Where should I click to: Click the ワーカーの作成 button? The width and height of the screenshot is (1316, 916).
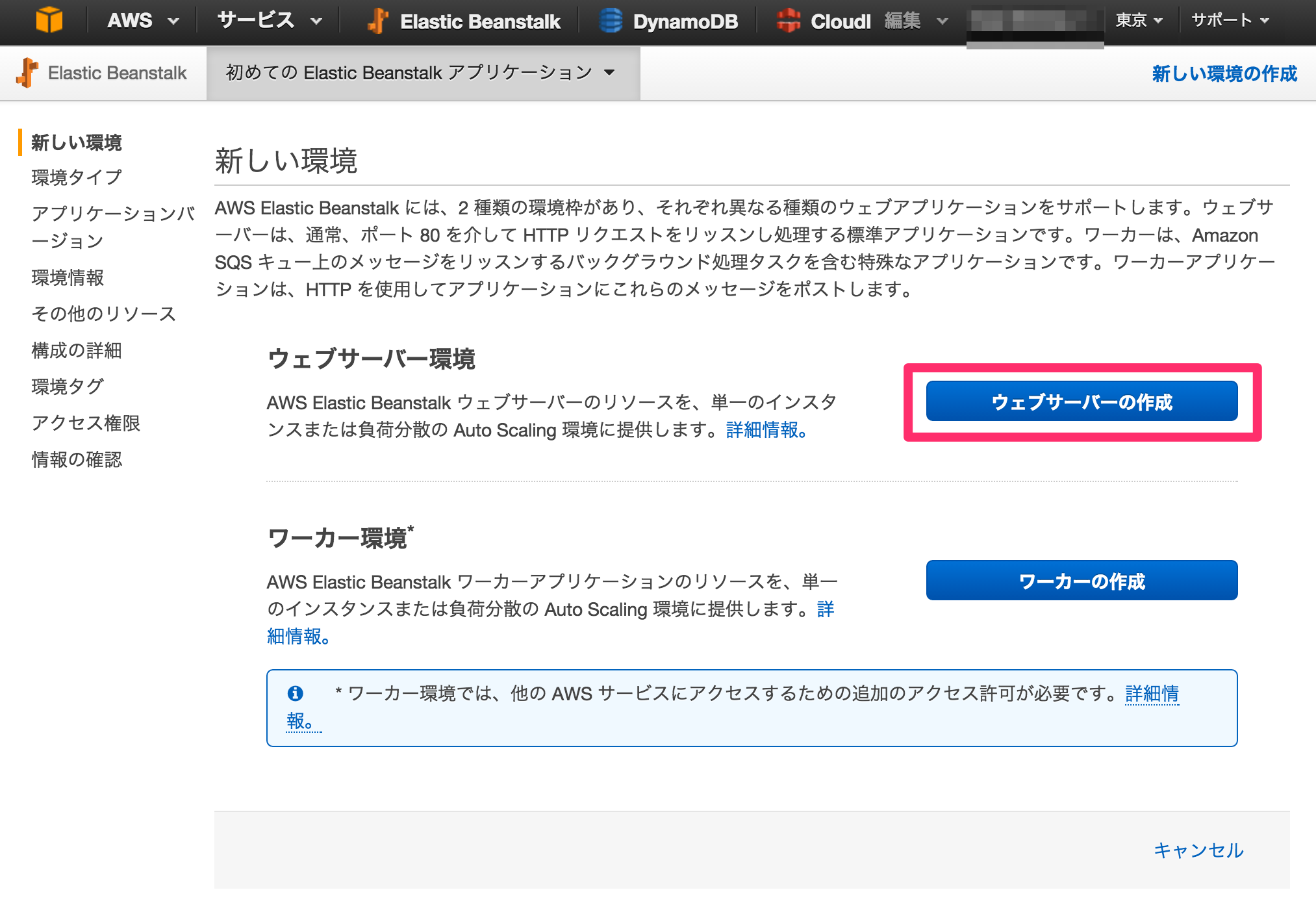click(x=1082, y=580)
